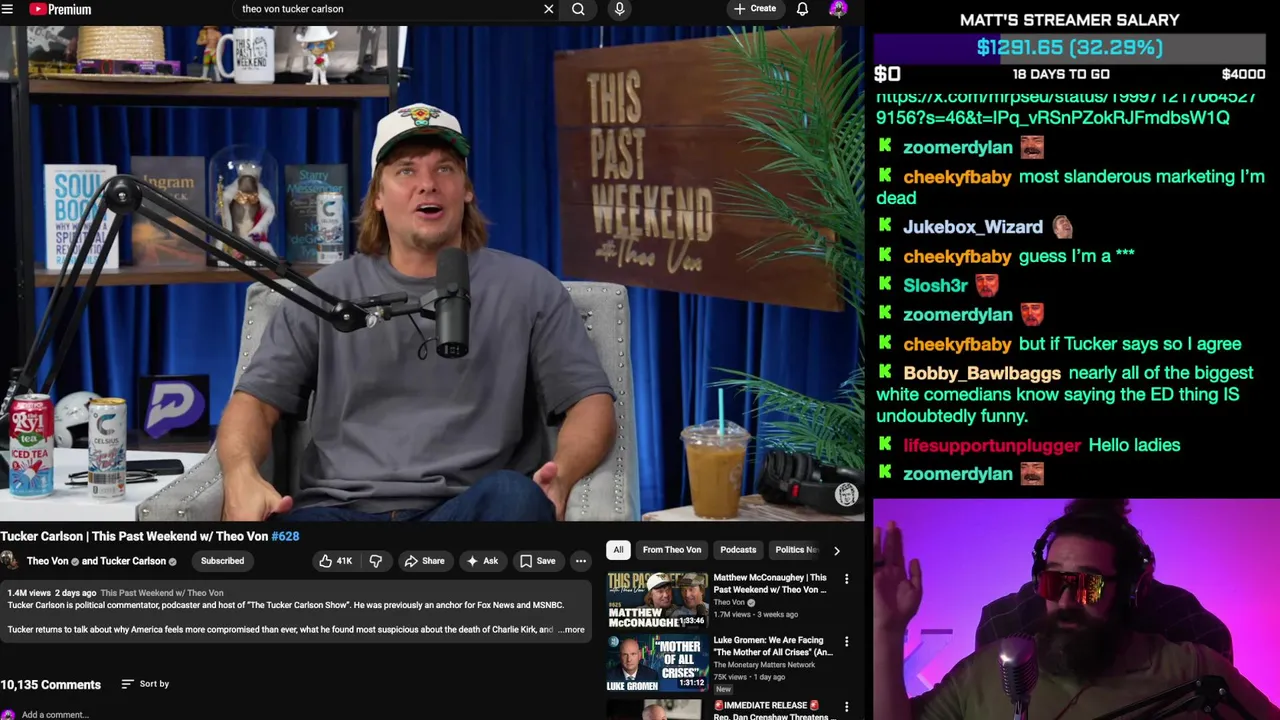Click Matt's streamer salary progress bar

(x=1069, y=48)
